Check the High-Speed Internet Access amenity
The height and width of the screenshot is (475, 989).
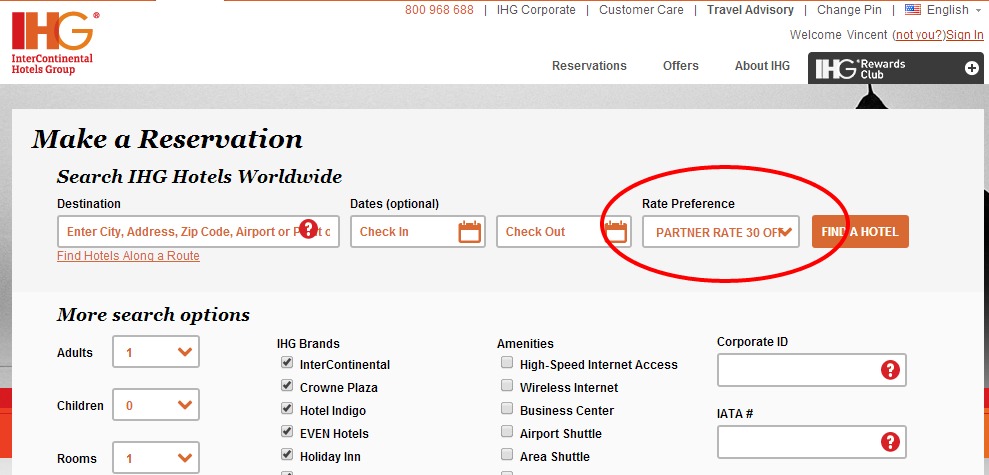coord(506,363)
